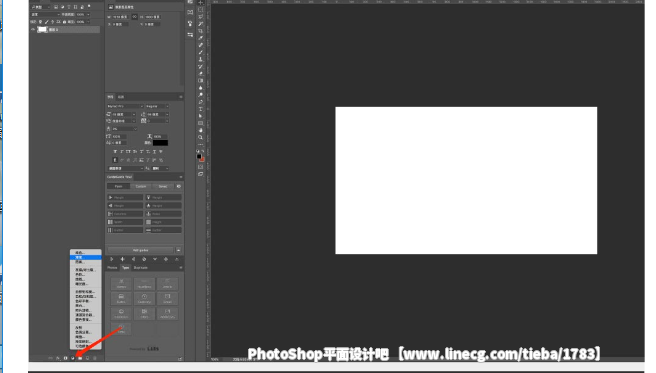The width and height of the screenshot is (656, 373).
Task: Open the three-dot Edit Toolbar button
Action: (x=201, y=145)
